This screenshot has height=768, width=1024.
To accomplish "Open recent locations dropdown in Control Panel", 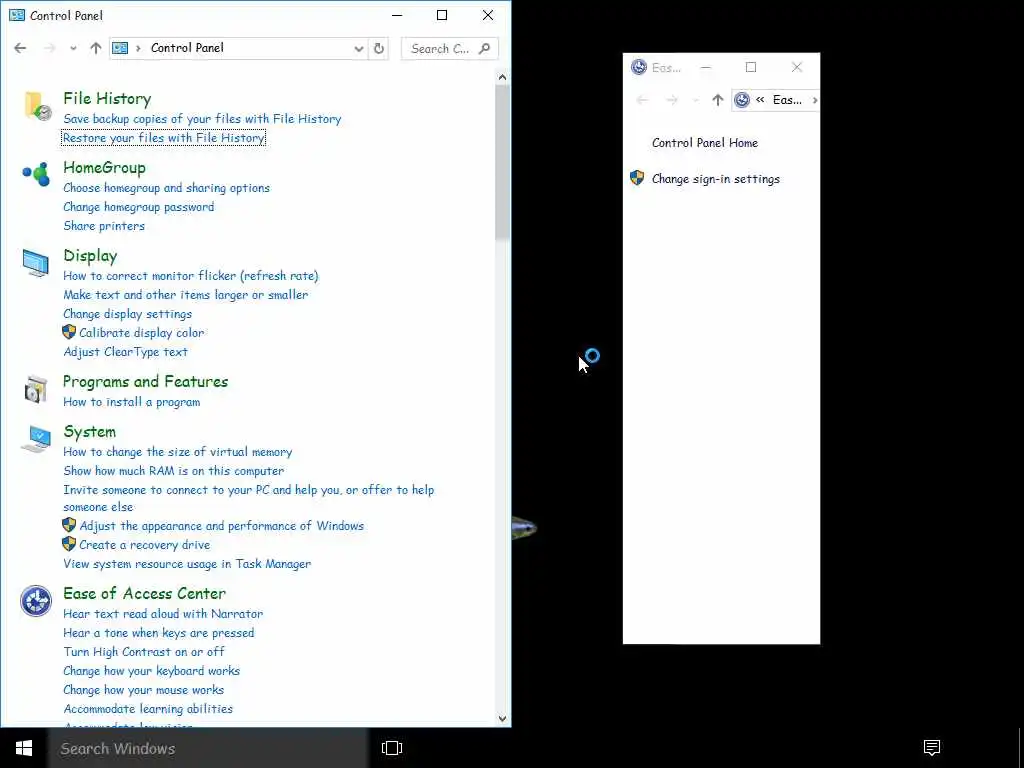I will (x=73, y=48).
